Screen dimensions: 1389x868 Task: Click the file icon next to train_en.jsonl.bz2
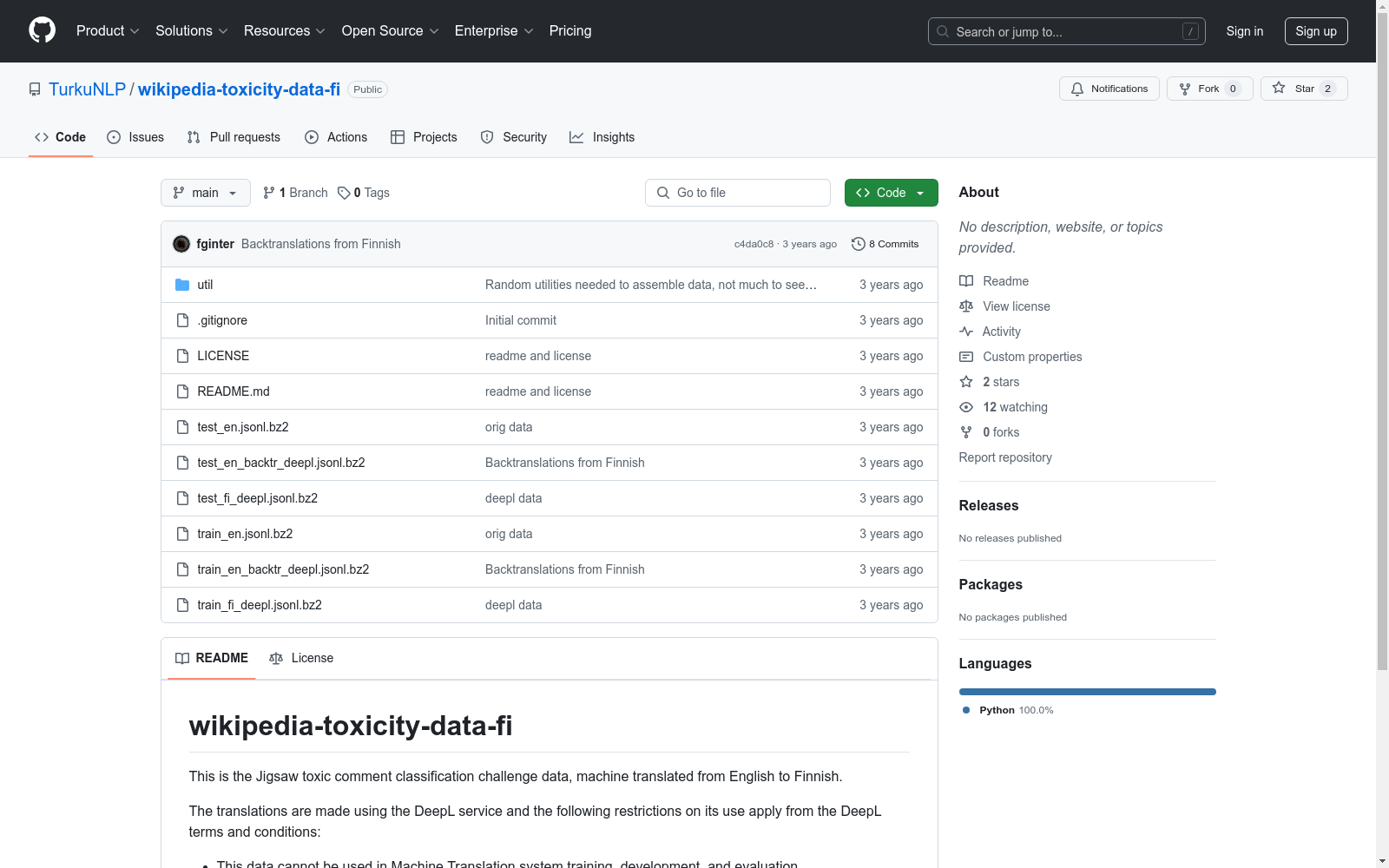pyautogui.click(x=182, y=534)
